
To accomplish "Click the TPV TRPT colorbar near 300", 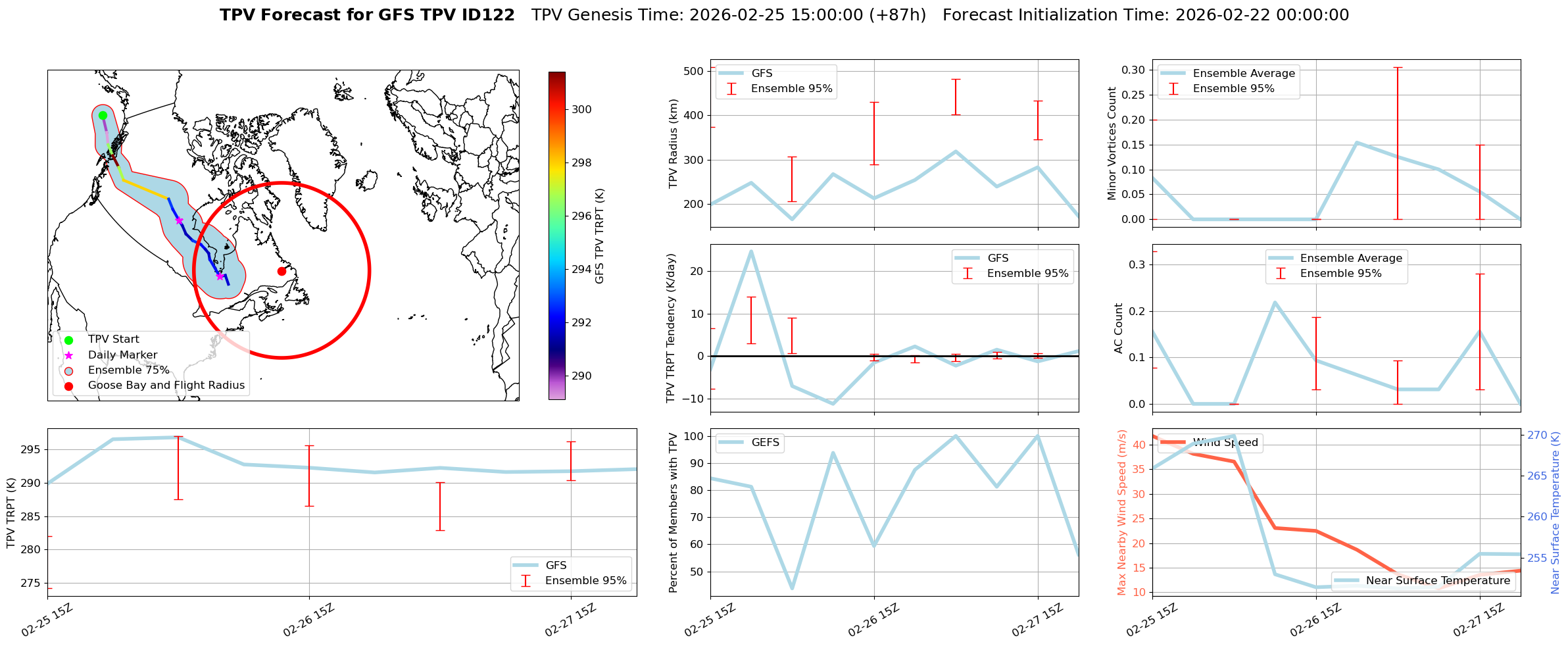I will [x=556, y=110].
